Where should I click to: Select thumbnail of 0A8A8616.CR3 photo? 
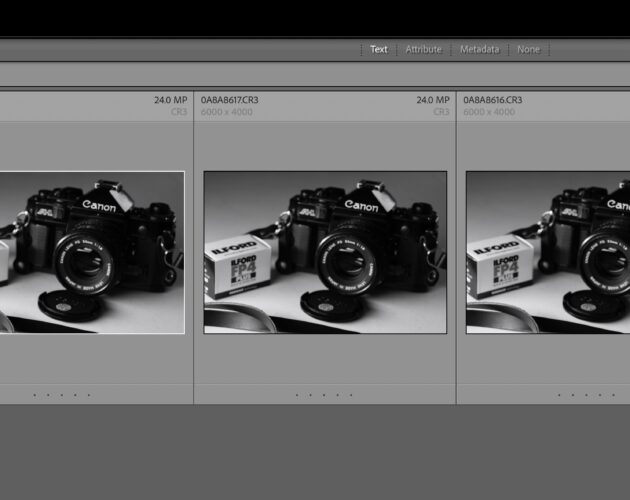click(548, 252)
